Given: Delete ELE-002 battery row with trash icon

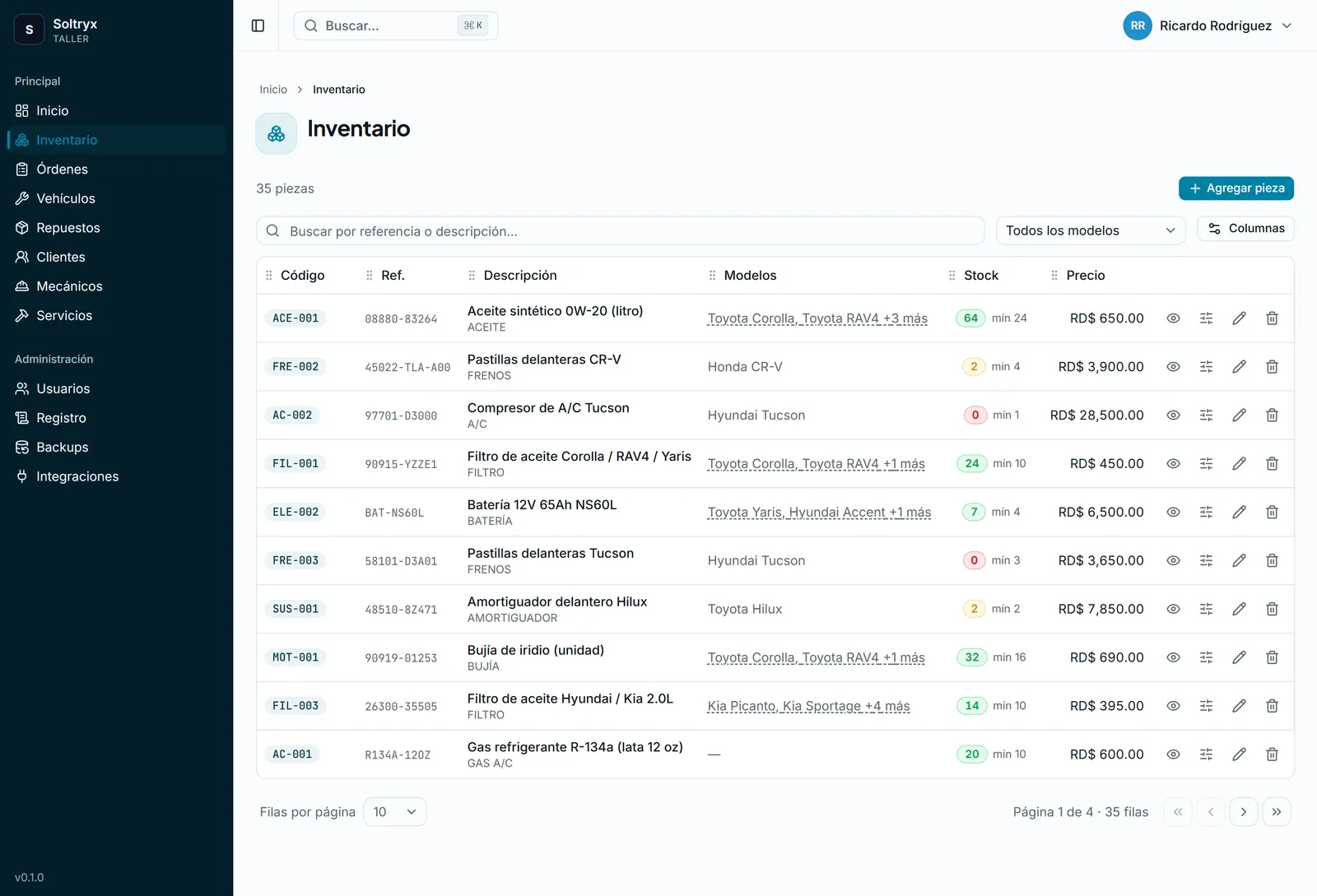Looking at the screenshot, I should [1272, 513].
